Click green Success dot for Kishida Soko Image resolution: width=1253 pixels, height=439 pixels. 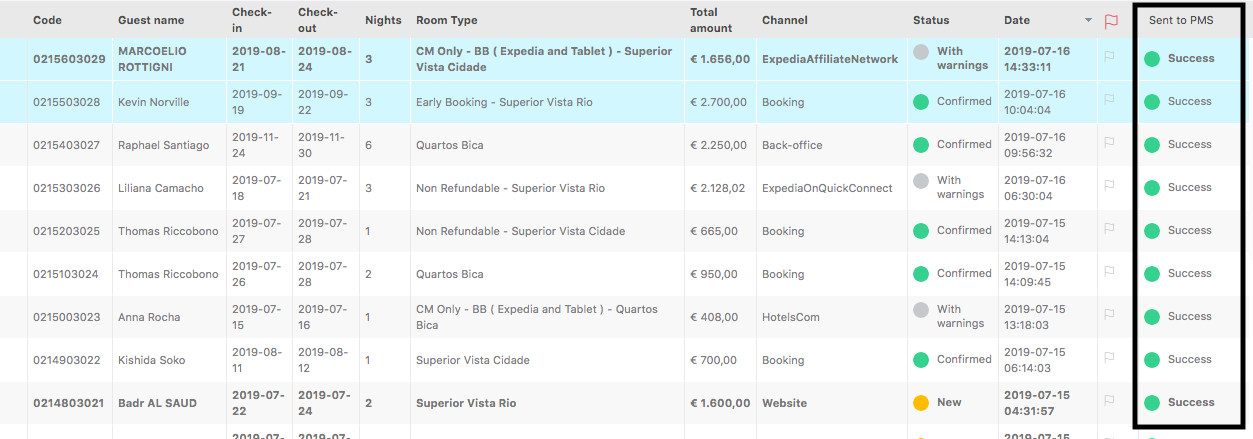tap(1152, 360)
